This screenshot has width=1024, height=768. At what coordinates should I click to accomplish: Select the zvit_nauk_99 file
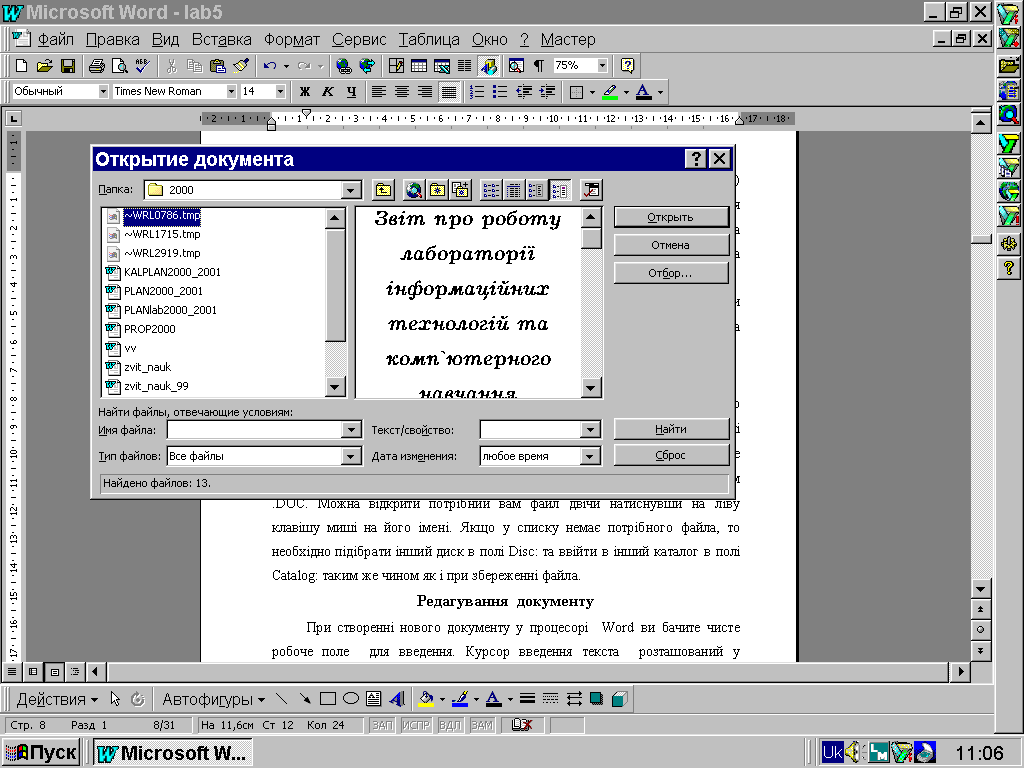tap(156, 386)
